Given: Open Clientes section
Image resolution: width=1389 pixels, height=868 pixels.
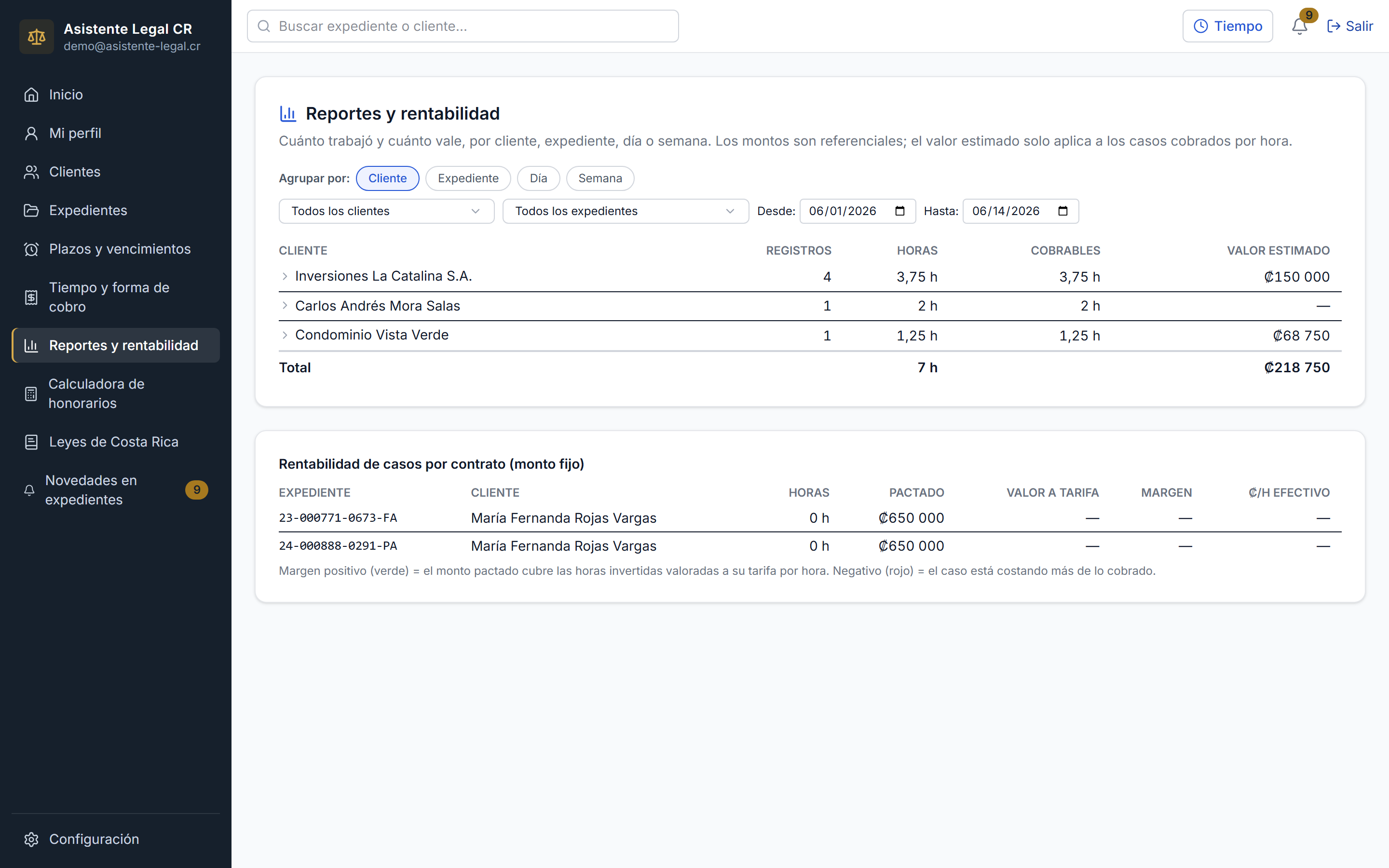Looking at the screenshot, I should click(x=115, y=172).
